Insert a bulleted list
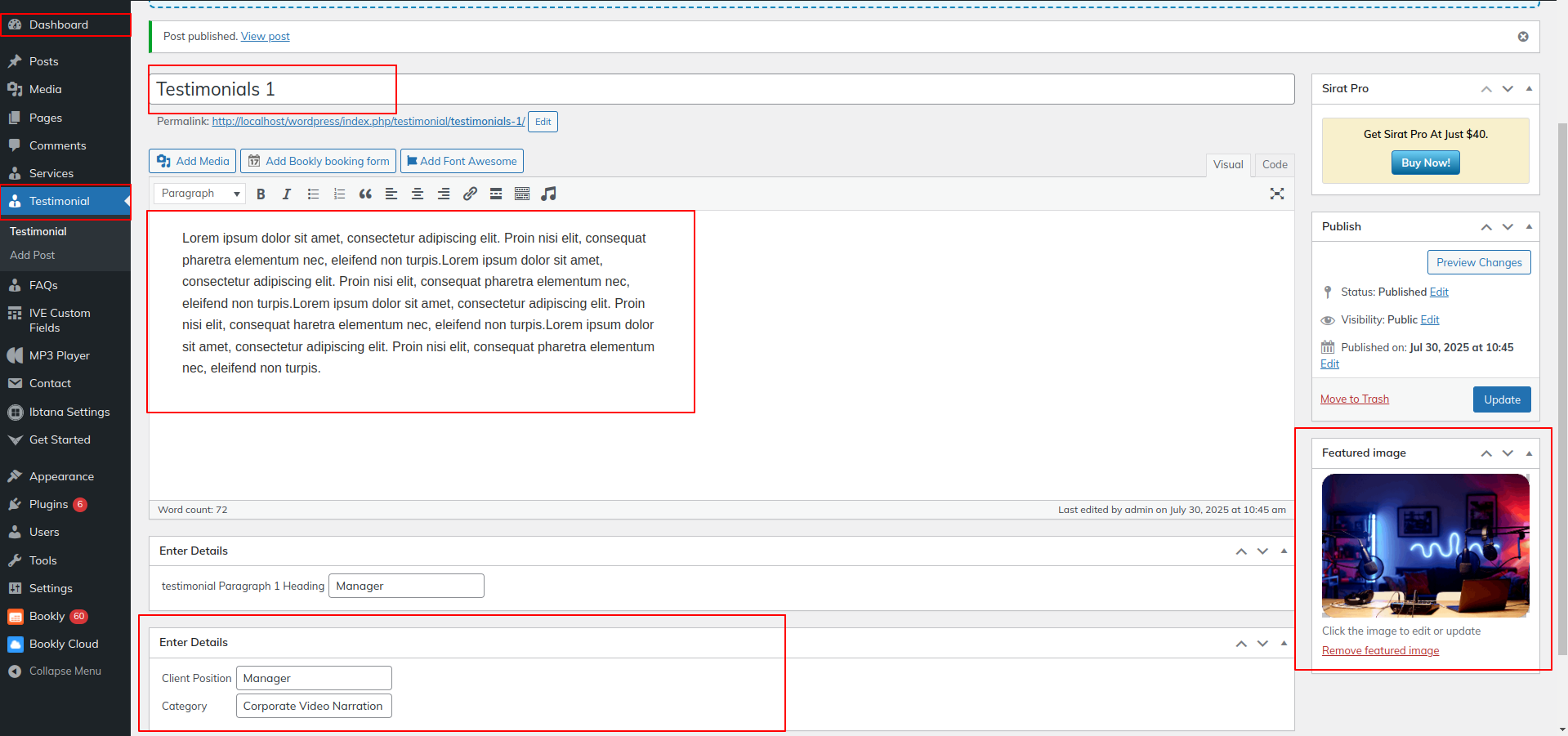The height and width of the screenshot is (736, 1568). pyautogui.click(x=313, y=194)
